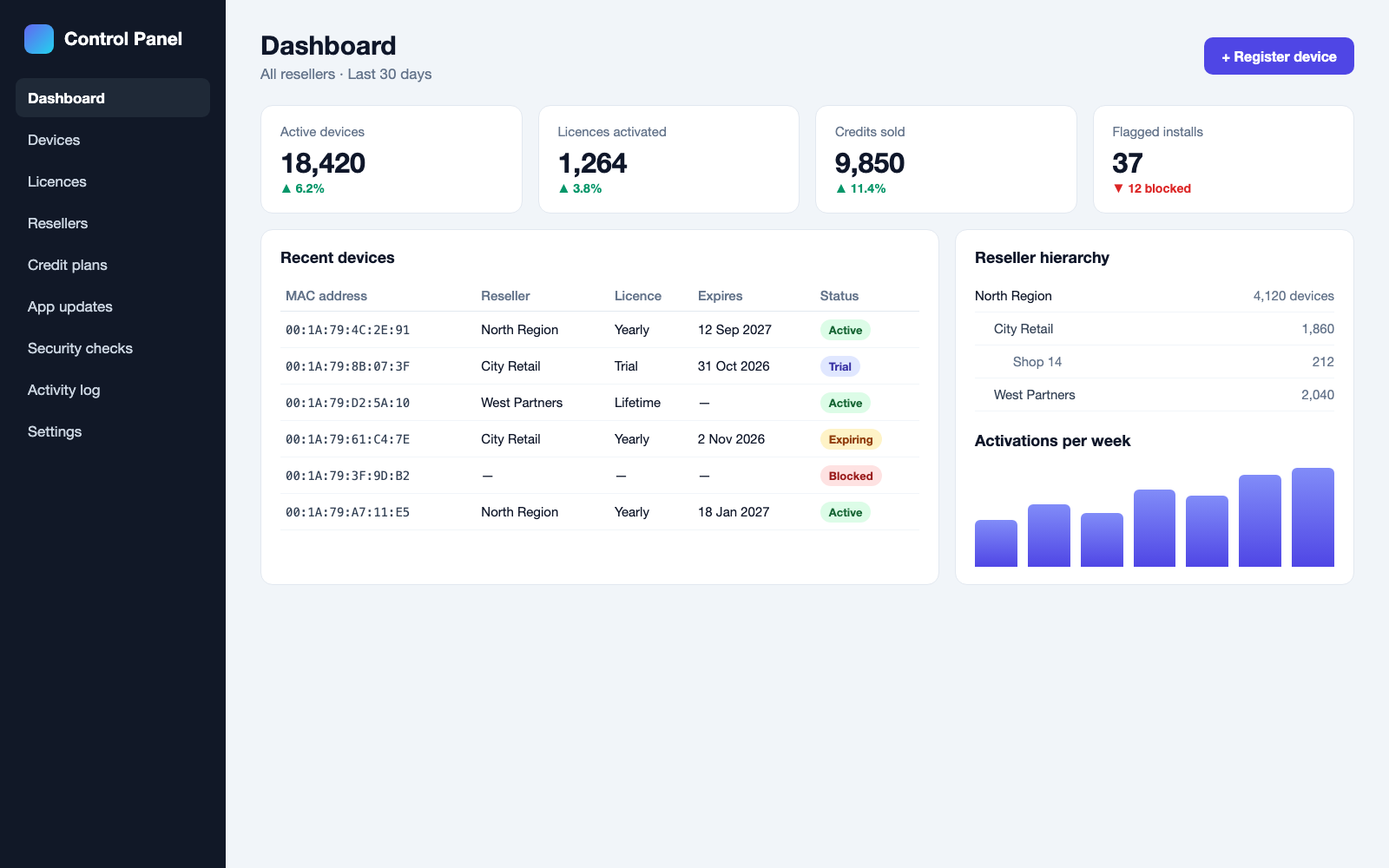Sort by Licence column header
The image size is (1389, 868).
(x=638, y=296)
